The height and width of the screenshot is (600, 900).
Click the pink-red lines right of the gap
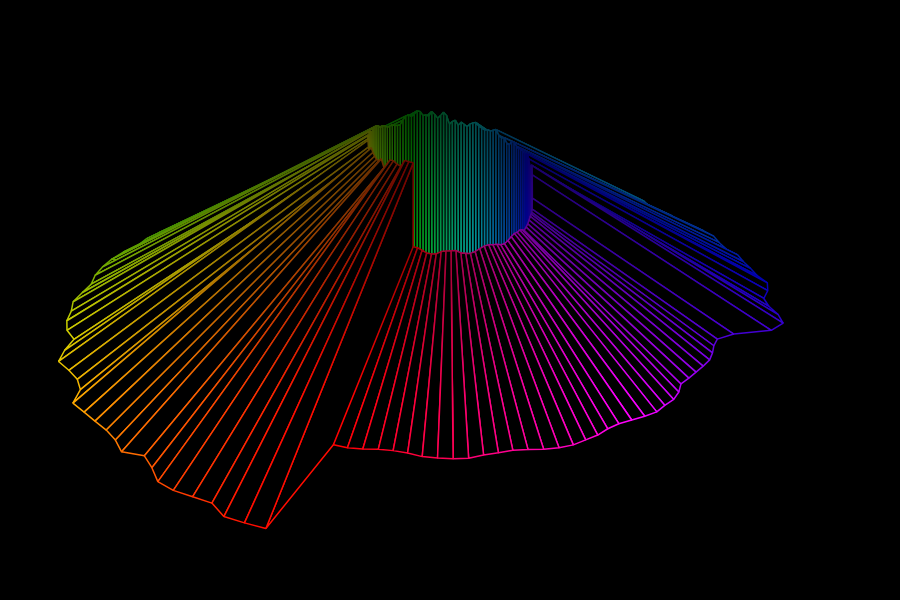(x=420, y=380)
